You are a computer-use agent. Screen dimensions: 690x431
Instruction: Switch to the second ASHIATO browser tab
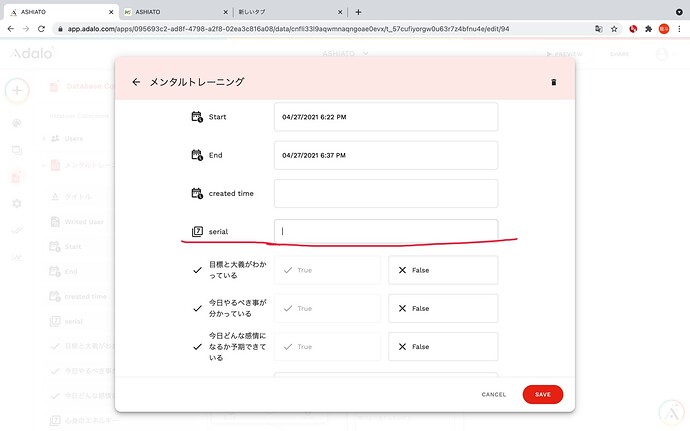[x=175, y=12]
